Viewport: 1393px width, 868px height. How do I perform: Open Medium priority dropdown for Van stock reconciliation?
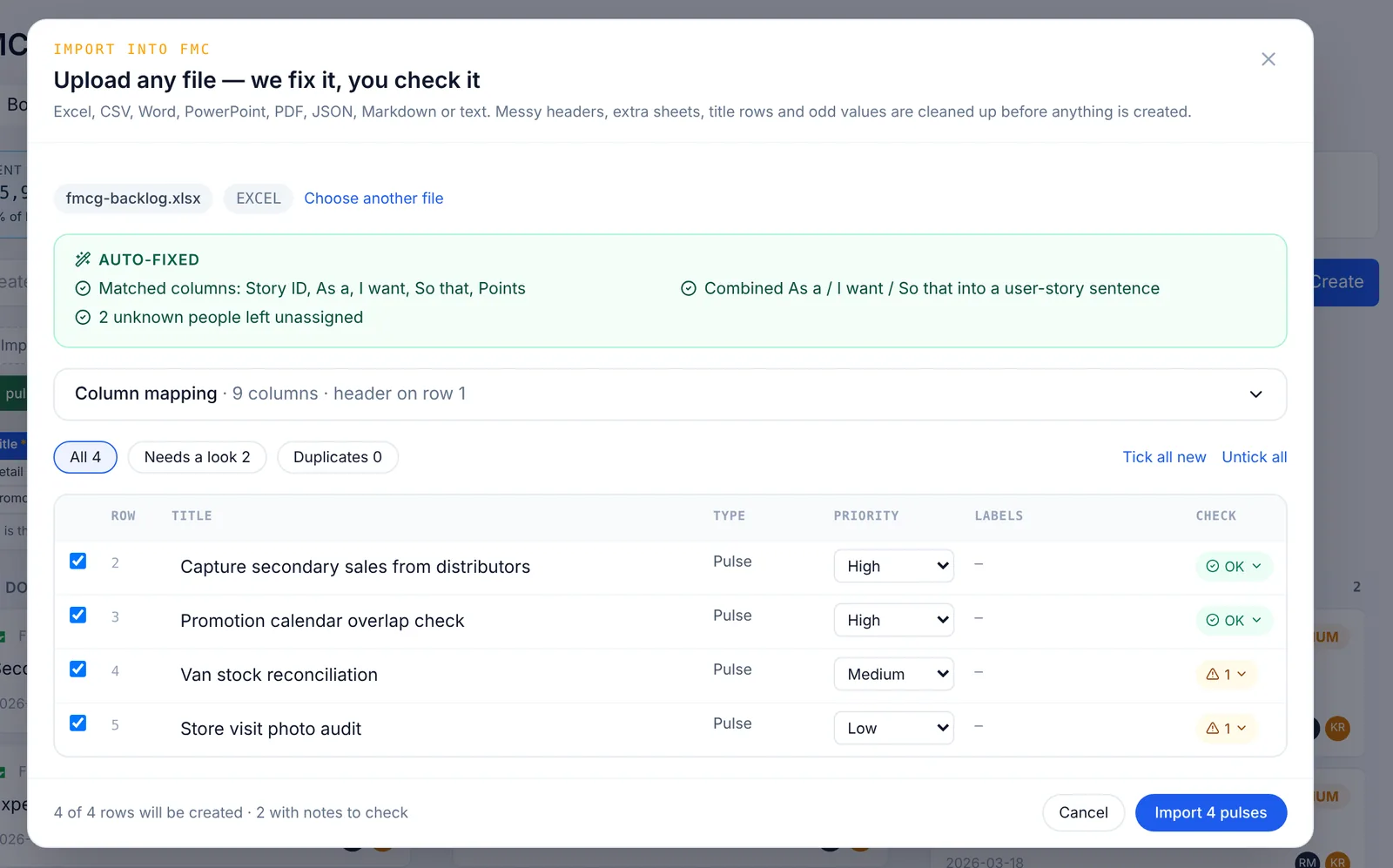[894, 674]
